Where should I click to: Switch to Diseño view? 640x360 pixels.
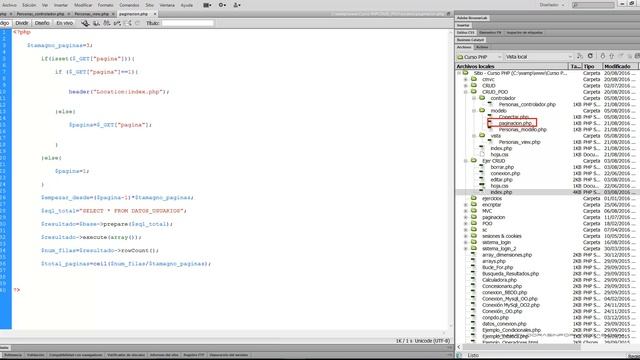tap(42, 23)
